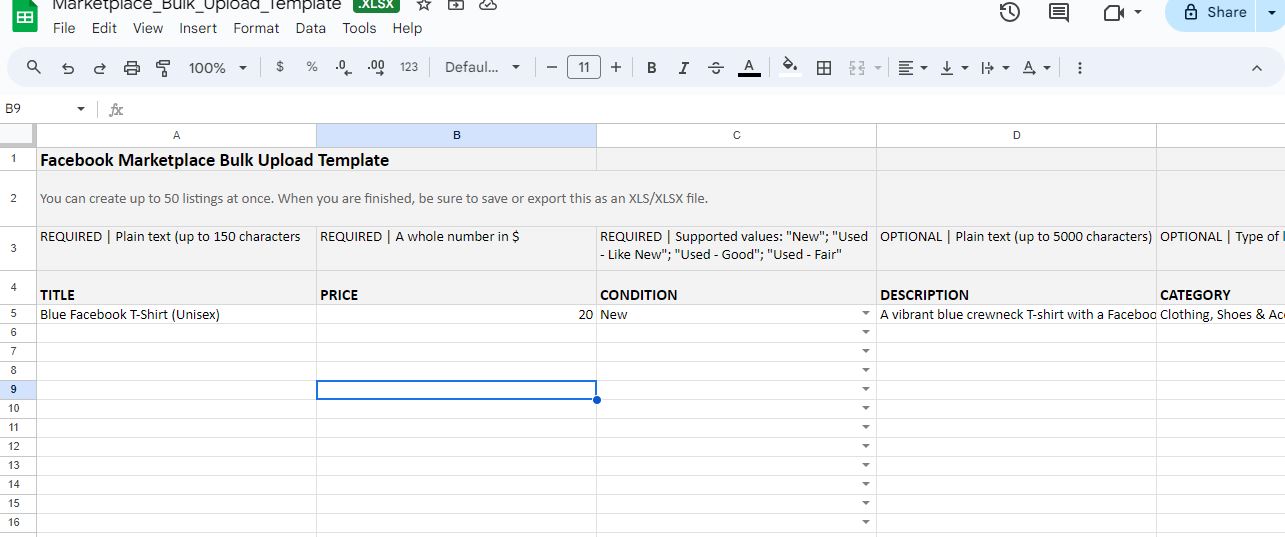
Task: Decrease font size minus button
Action: [551, 67]
